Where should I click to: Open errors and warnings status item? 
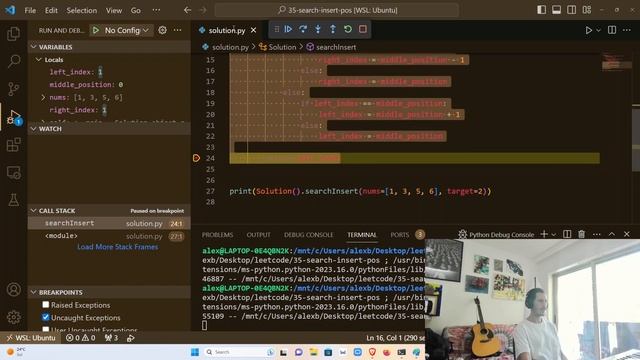click(80, 338)
